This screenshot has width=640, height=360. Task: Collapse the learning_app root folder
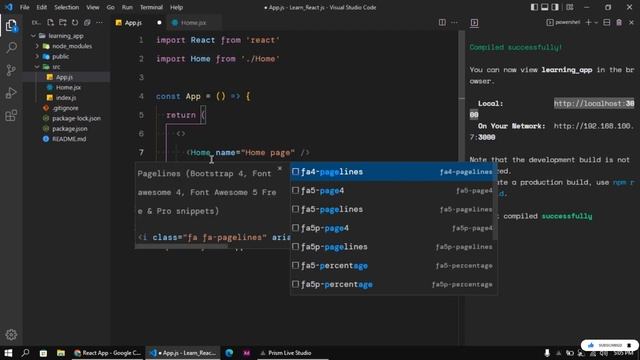point(33,36)
